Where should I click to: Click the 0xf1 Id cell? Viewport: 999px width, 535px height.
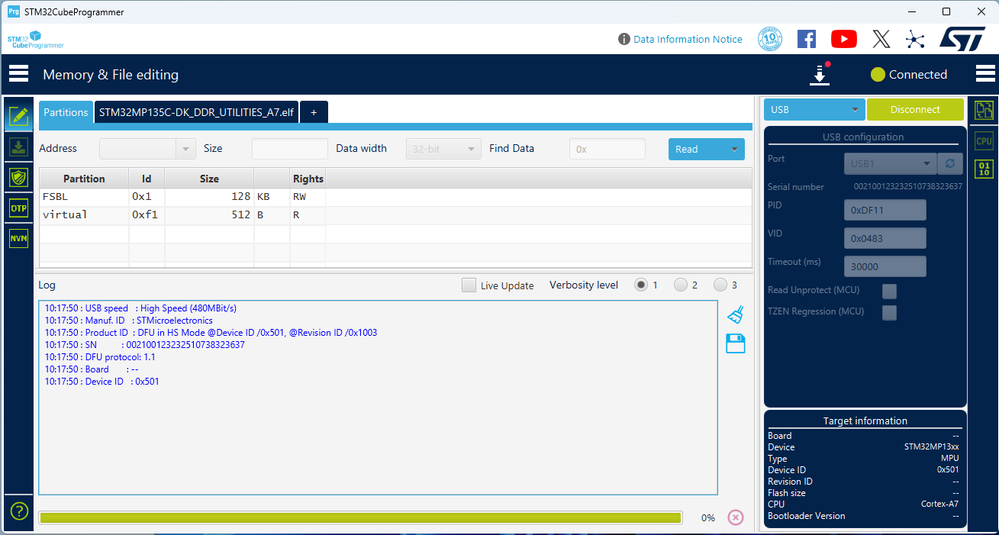coord(147,215)
